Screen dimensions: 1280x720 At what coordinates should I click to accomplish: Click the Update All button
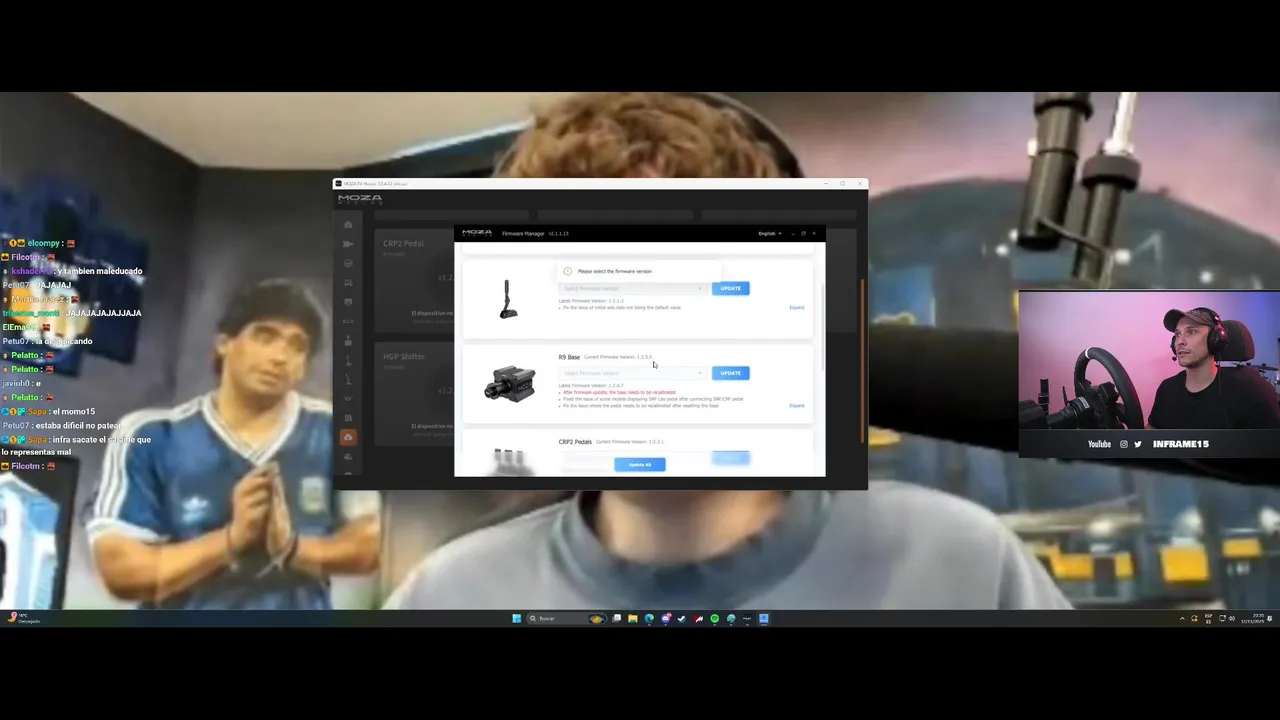pos(640,464)
